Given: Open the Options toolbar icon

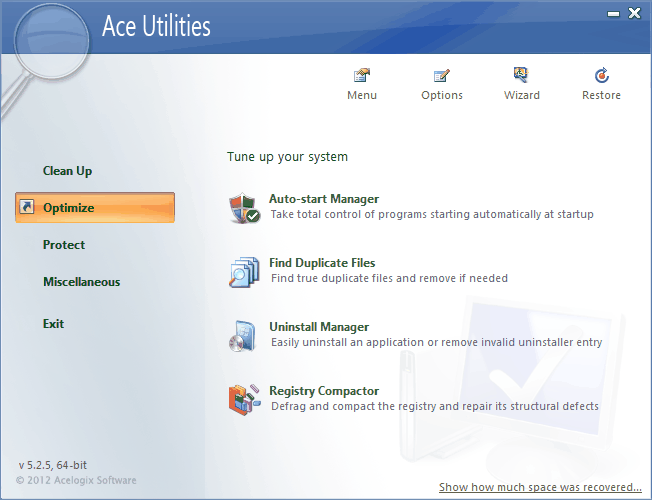Looking at the screenshot, I should click(441, 76).
